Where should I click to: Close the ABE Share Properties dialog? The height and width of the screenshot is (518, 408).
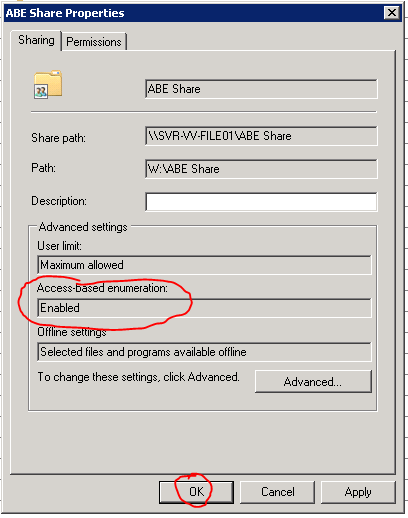point(392,13)
